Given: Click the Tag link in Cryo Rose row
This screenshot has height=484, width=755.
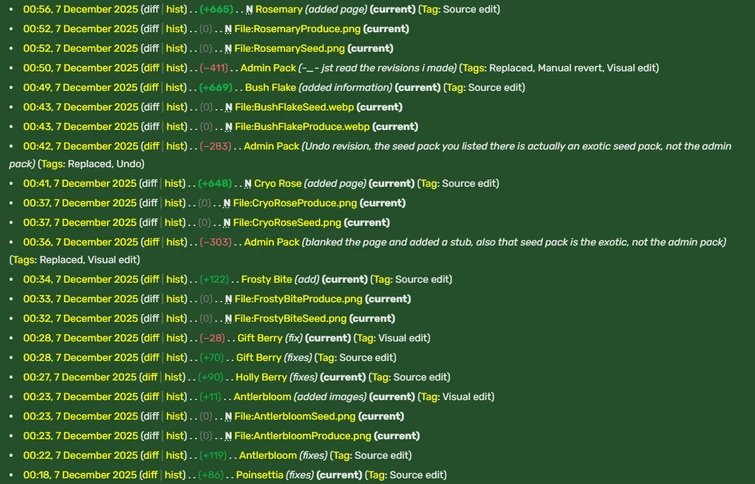Looking at the screenshot, I should pyautogui.click(x=429, y=183).
